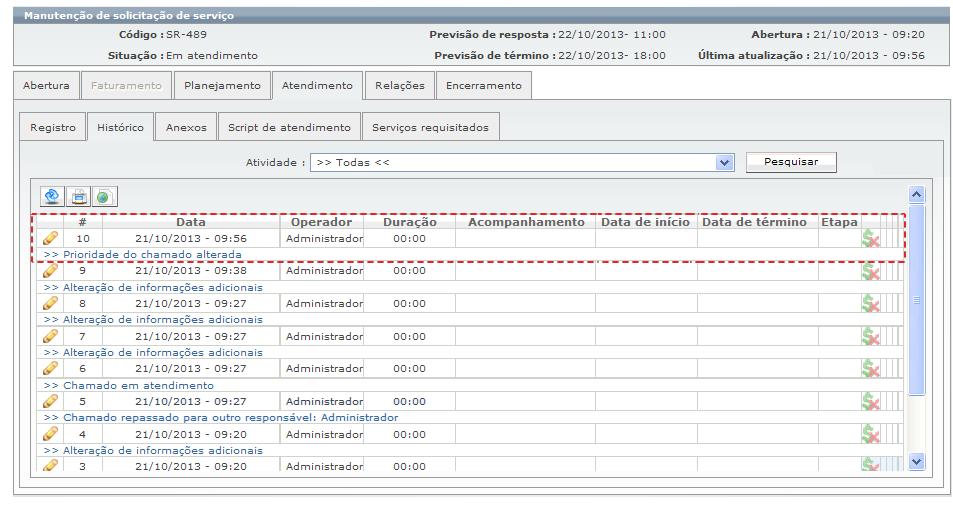Edit history entry 7 with pencil icon
This screenshot has width=953, height=517.
50,336
